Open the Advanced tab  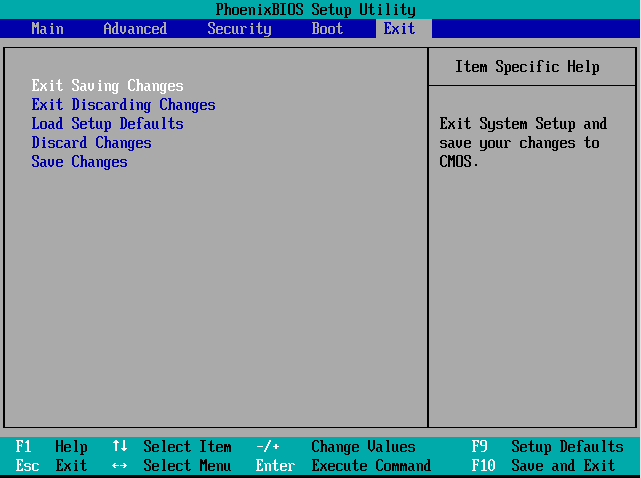pyautogui.click(x=135, y=28)
